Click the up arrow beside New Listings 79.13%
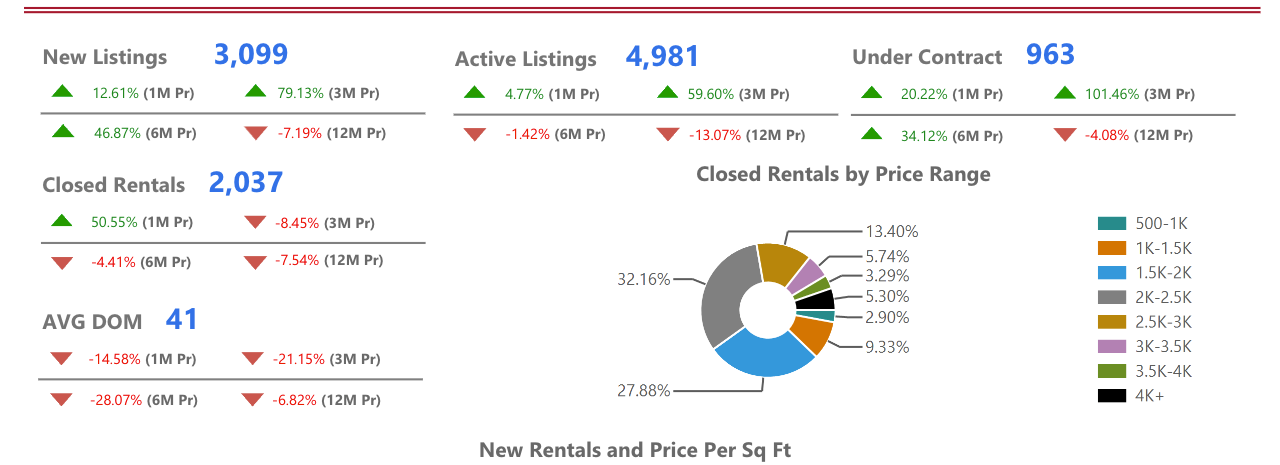 [x=256, y=92]
